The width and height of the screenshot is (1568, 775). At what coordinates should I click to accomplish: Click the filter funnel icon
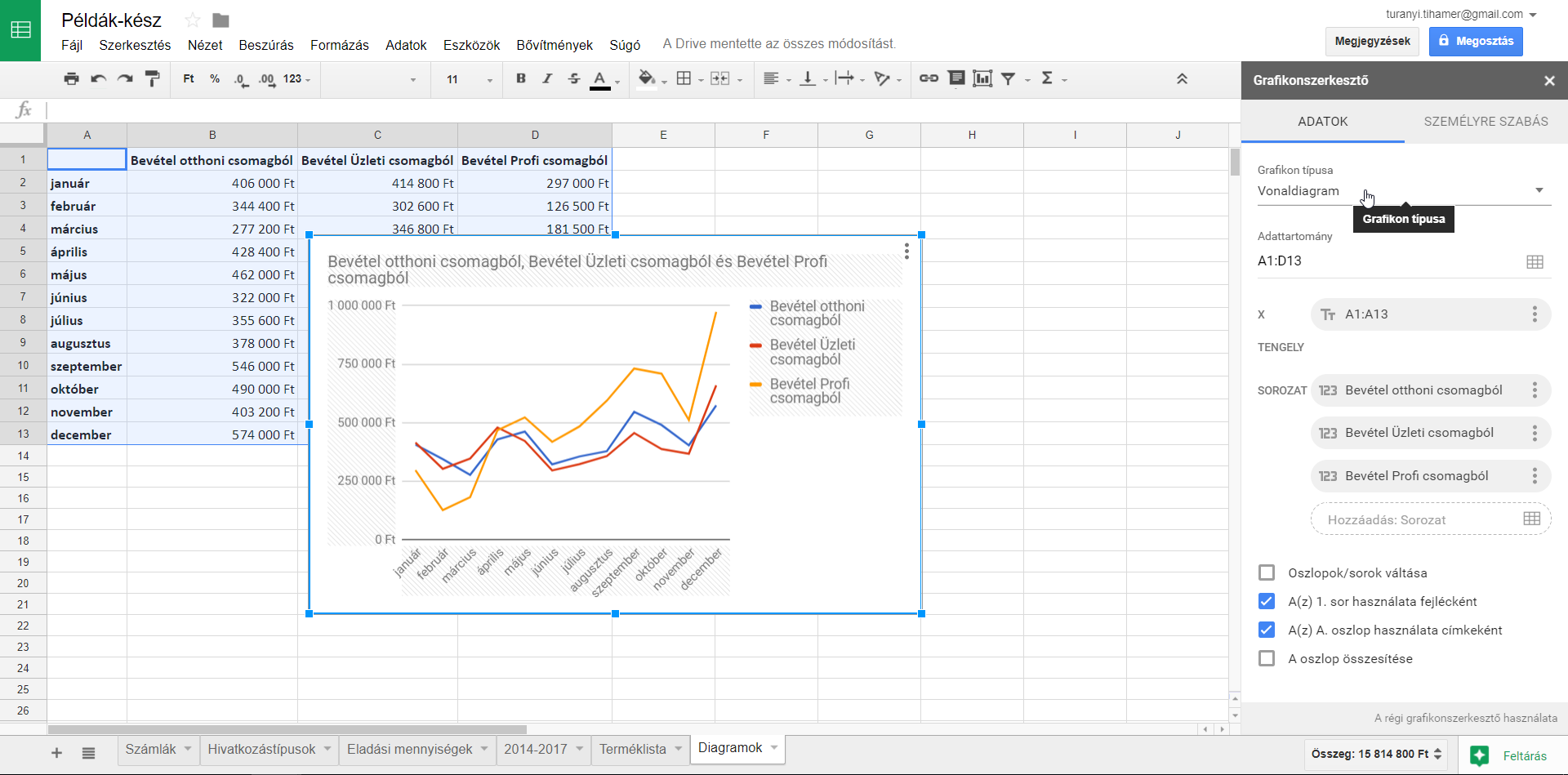tap(1009, 79)
